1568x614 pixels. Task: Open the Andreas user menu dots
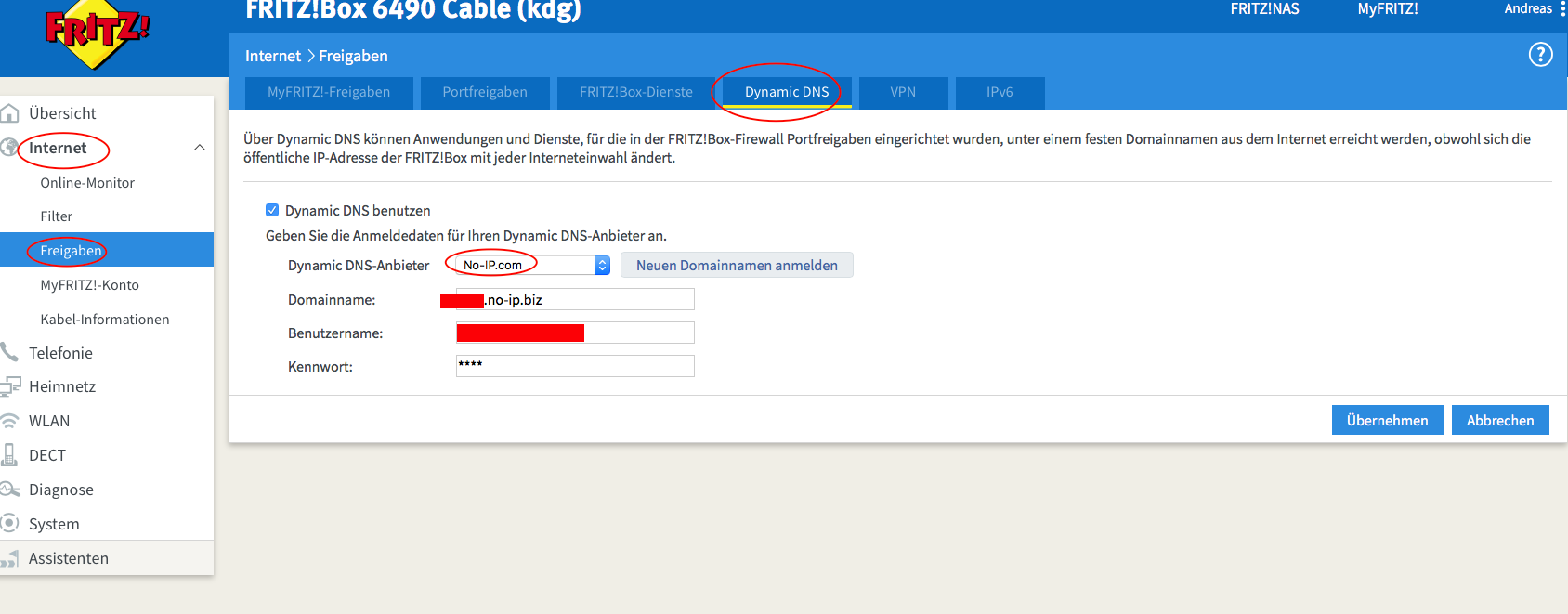click(x=1562, y=9)
